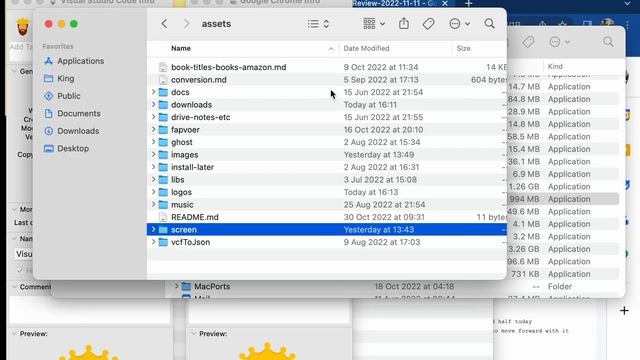Switch list view style in assets toolbar

[318, 24]
